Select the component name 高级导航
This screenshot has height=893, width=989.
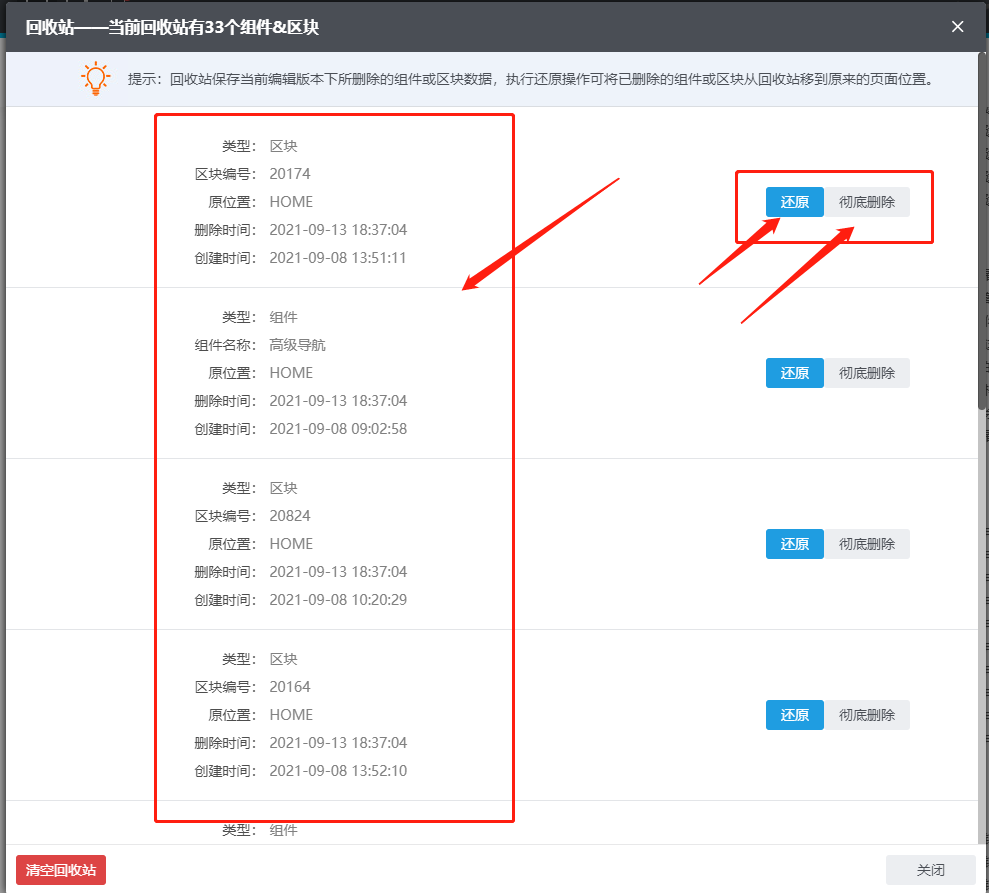pyautogui.click(x=297, y=345)
